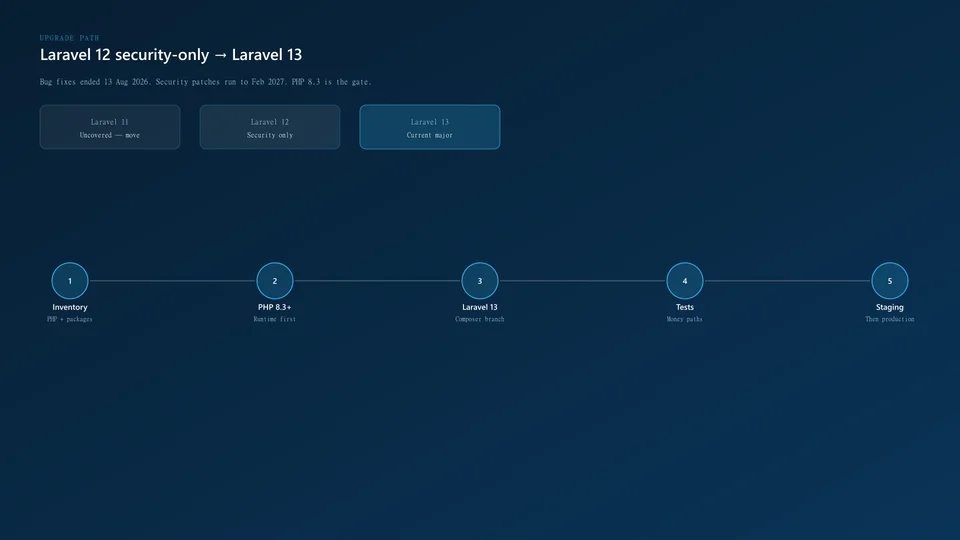Viewport: 960px width, 540px height.
Task: Click the 'PHP + packages' caption
Action: (x=70, y=319)
